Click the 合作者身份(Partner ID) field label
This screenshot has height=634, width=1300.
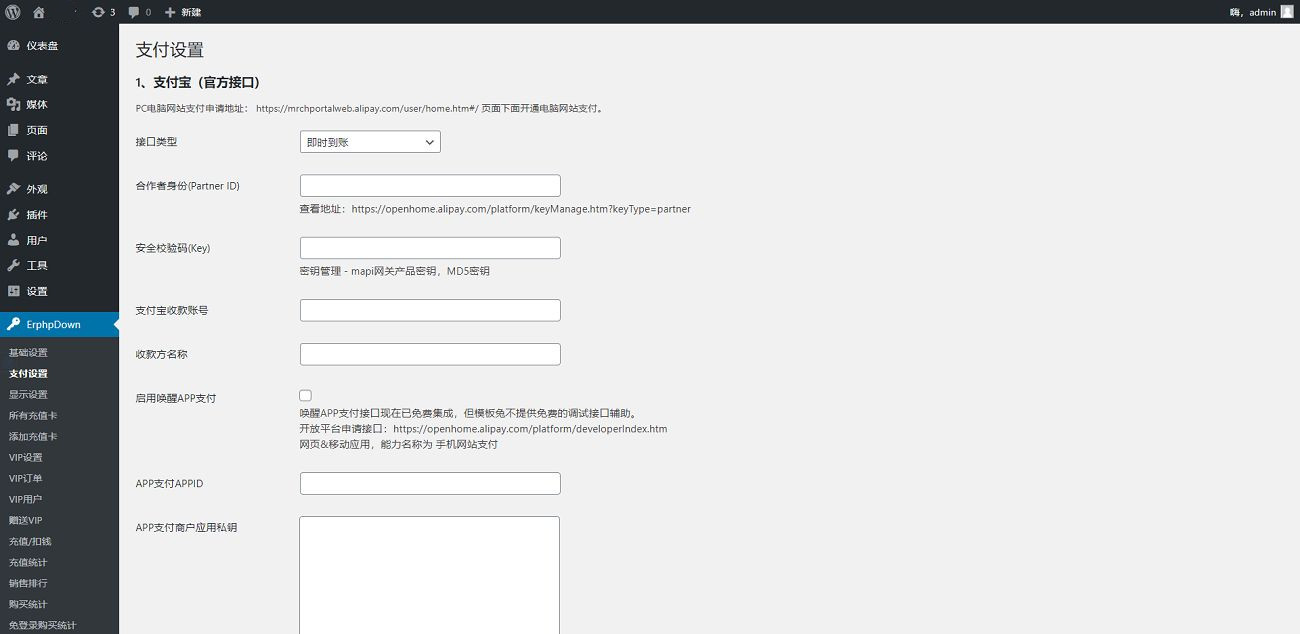[x=188, y=186]
